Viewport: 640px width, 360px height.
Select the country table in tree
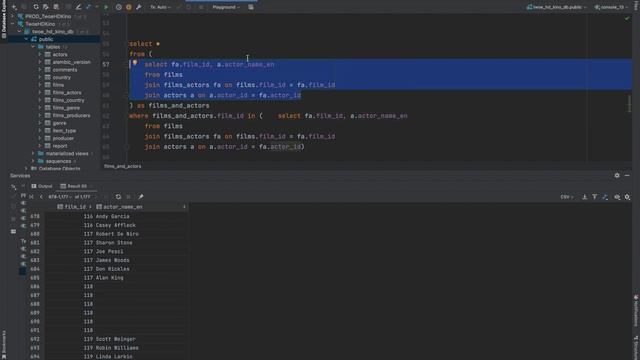click(x=62, y=77)
